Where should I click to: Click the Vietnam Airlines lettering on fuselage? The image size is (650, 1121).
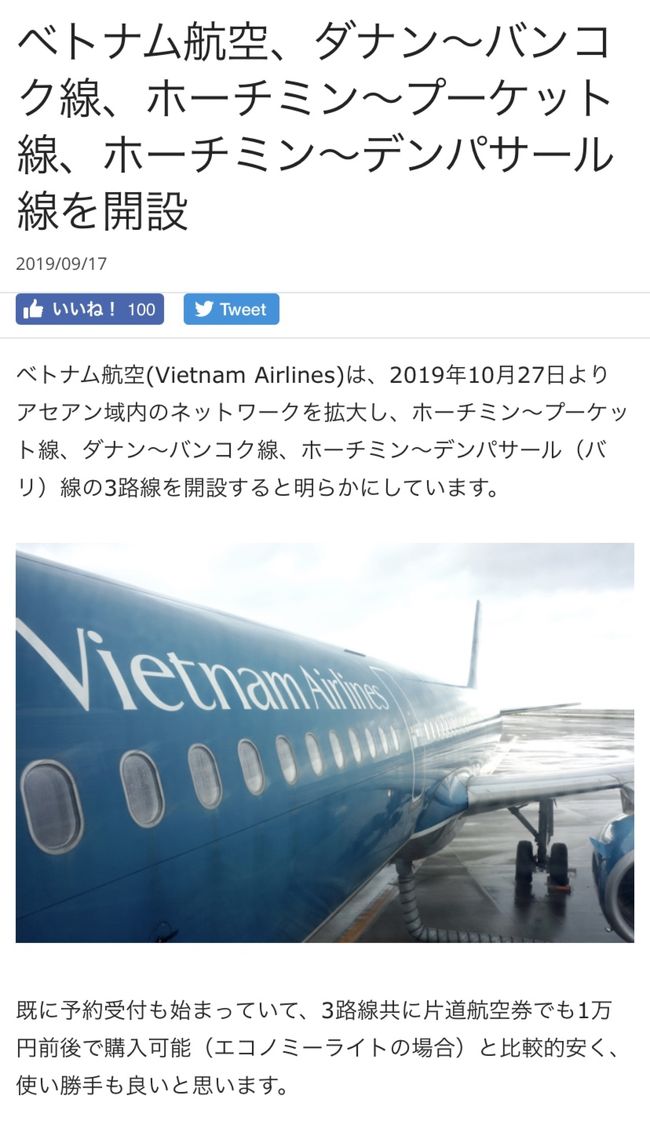coord(207,679)
